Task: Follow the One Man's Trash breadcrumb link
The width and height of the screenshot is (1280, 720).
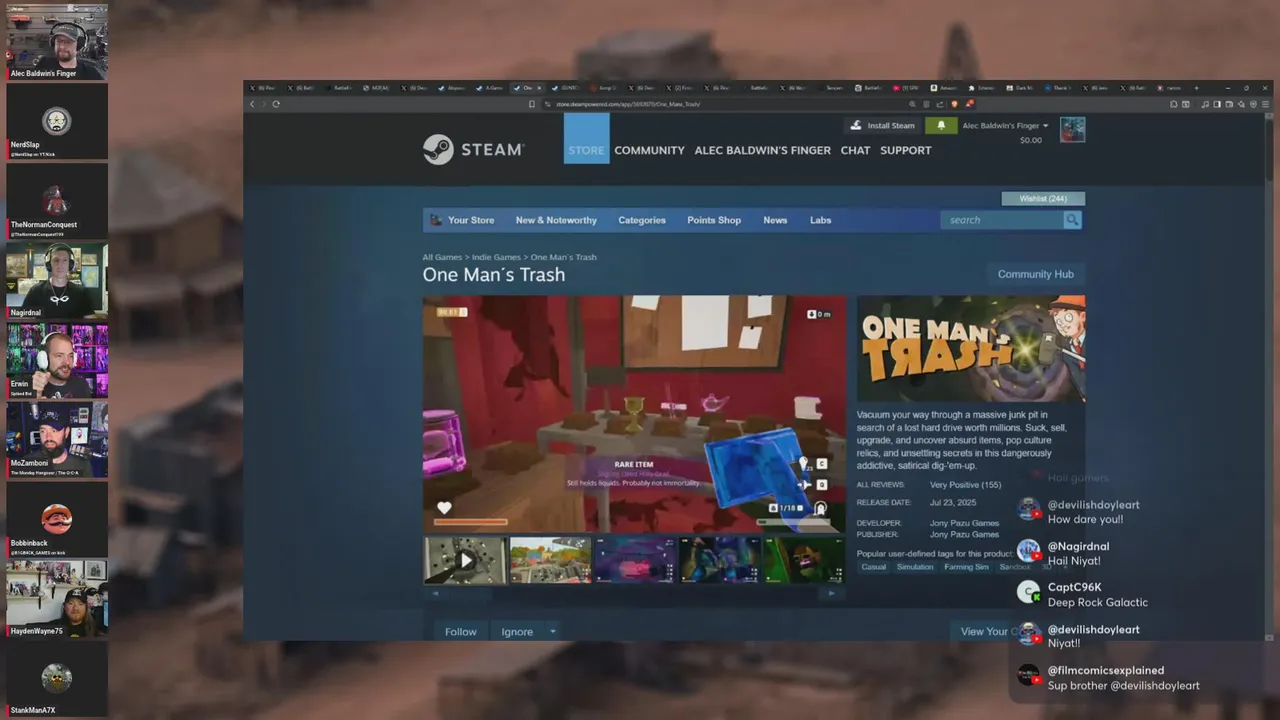Action: 563,257
